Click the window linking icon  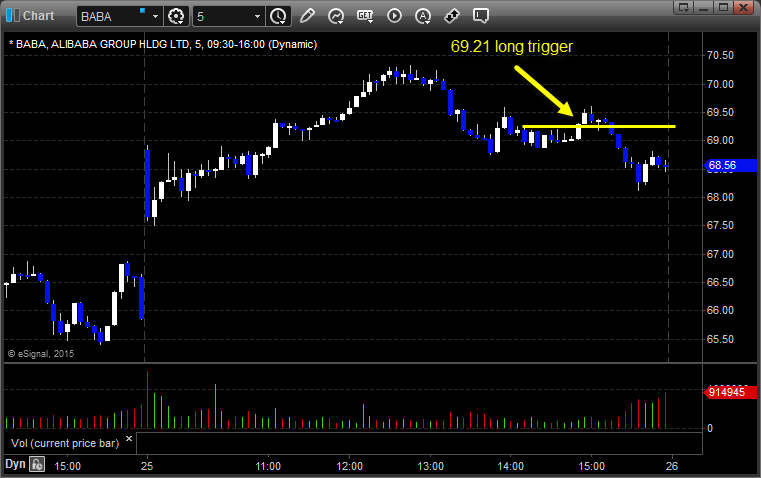point(451,16)
